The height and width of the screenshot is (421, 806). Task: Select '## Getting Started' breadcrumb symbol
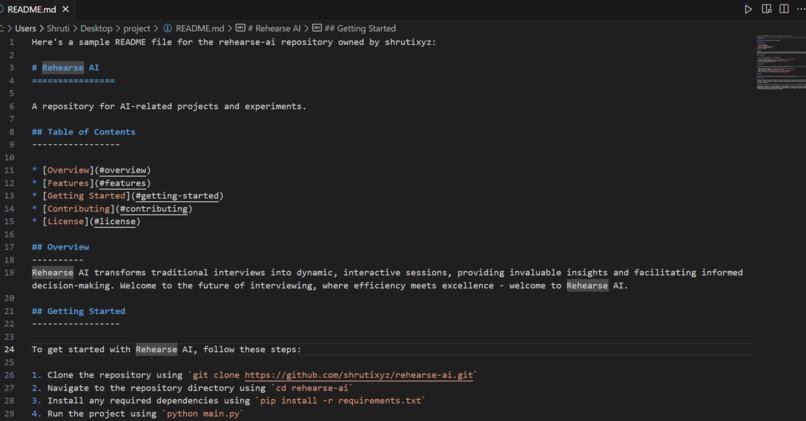(x=360, y=28)
